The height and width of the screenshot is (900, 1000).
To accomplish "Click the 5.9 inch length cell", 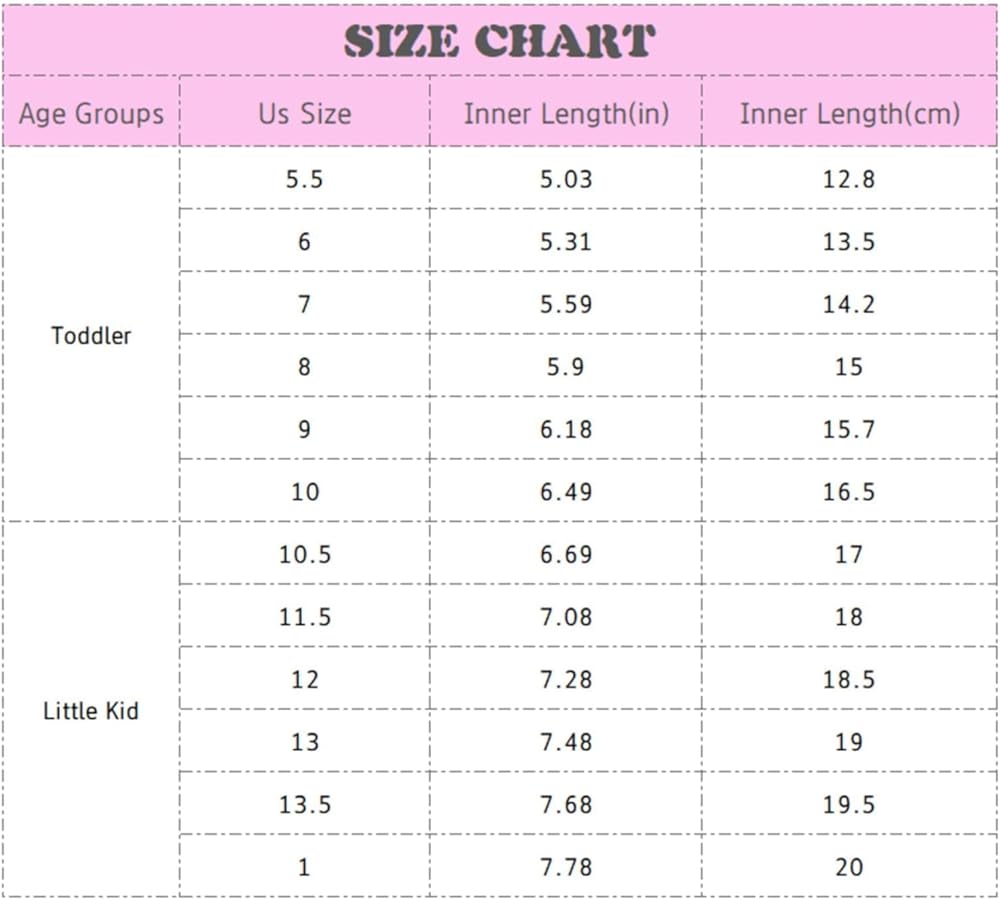I will (566, 367).
